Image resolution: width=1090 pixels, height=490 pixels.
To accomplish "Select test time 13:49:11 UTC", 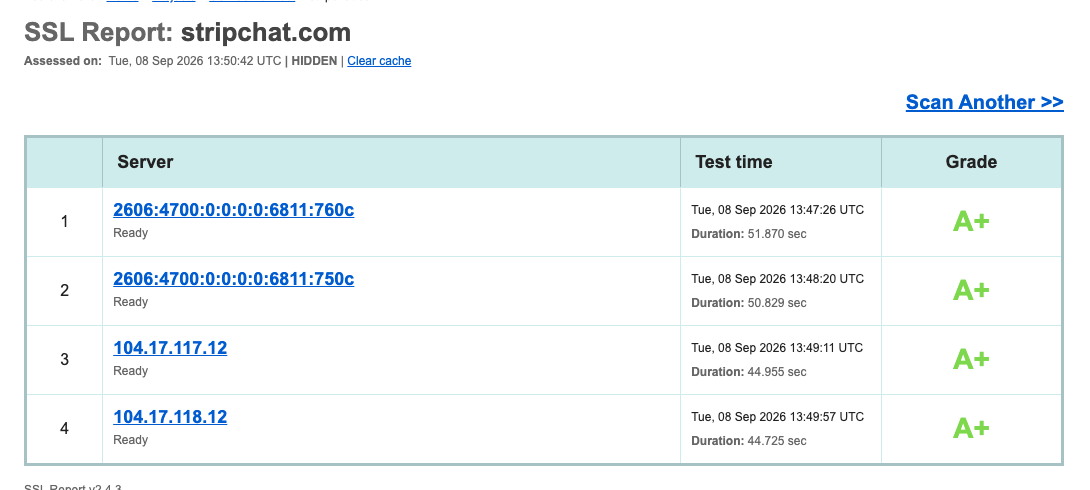I will (x=777, y=348).
